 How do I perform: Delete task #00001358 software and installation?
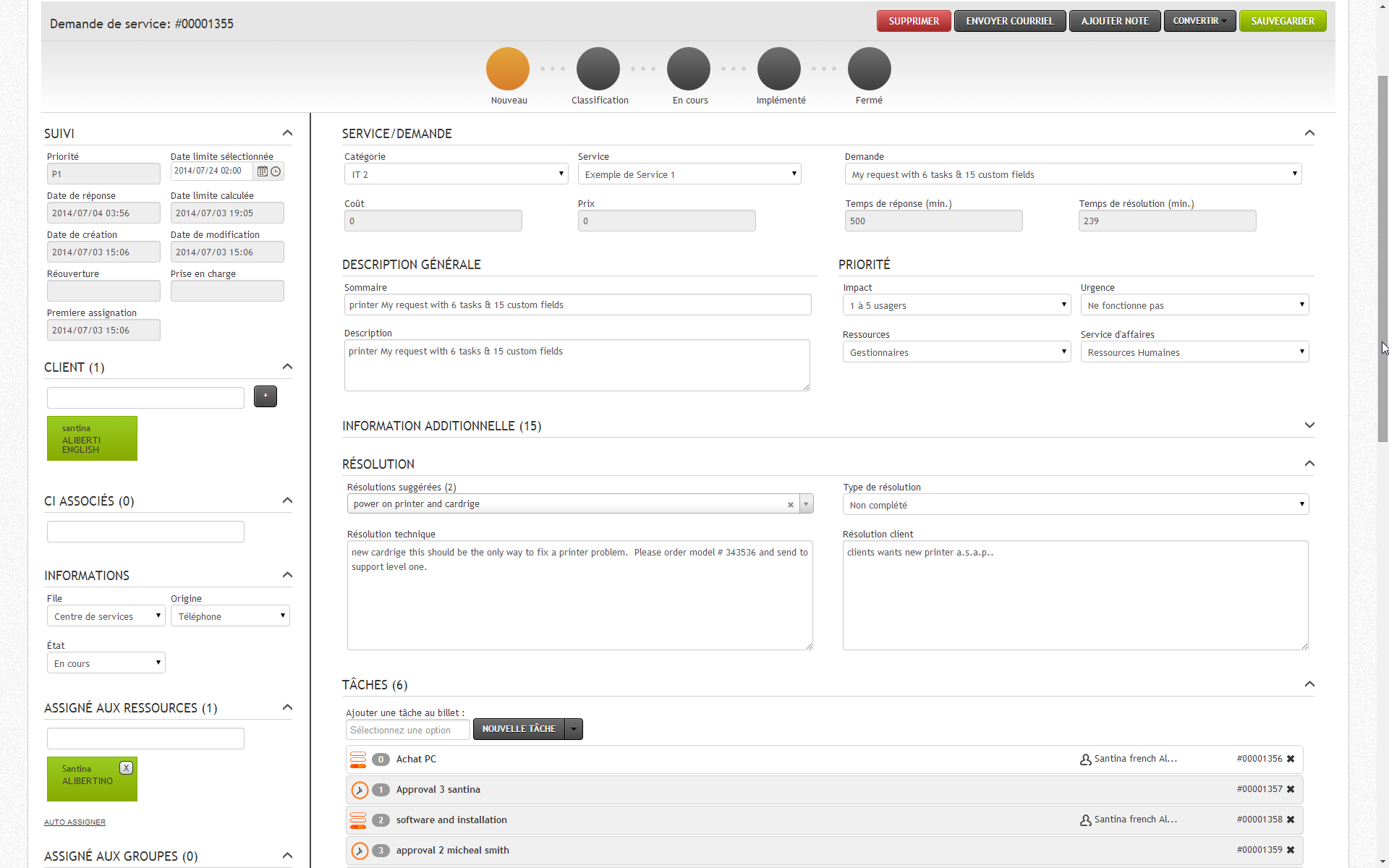pyautogui.click(x=1291, y=820)
